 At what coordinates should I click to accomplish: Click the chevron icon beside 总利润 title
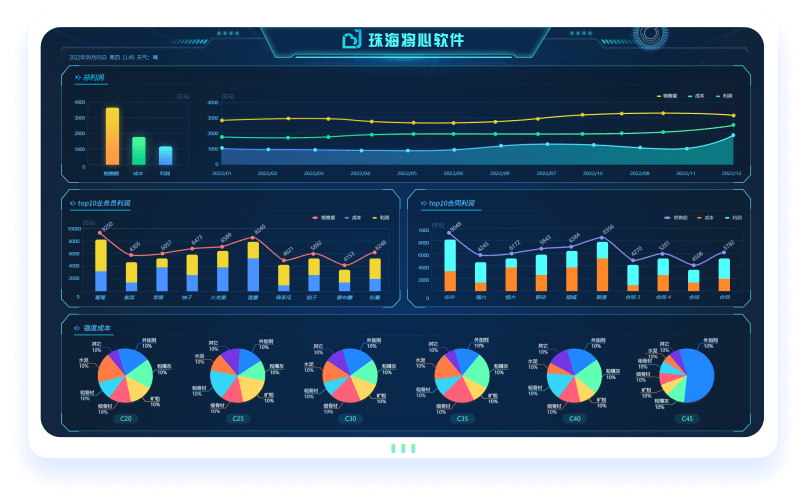[78, 78]
